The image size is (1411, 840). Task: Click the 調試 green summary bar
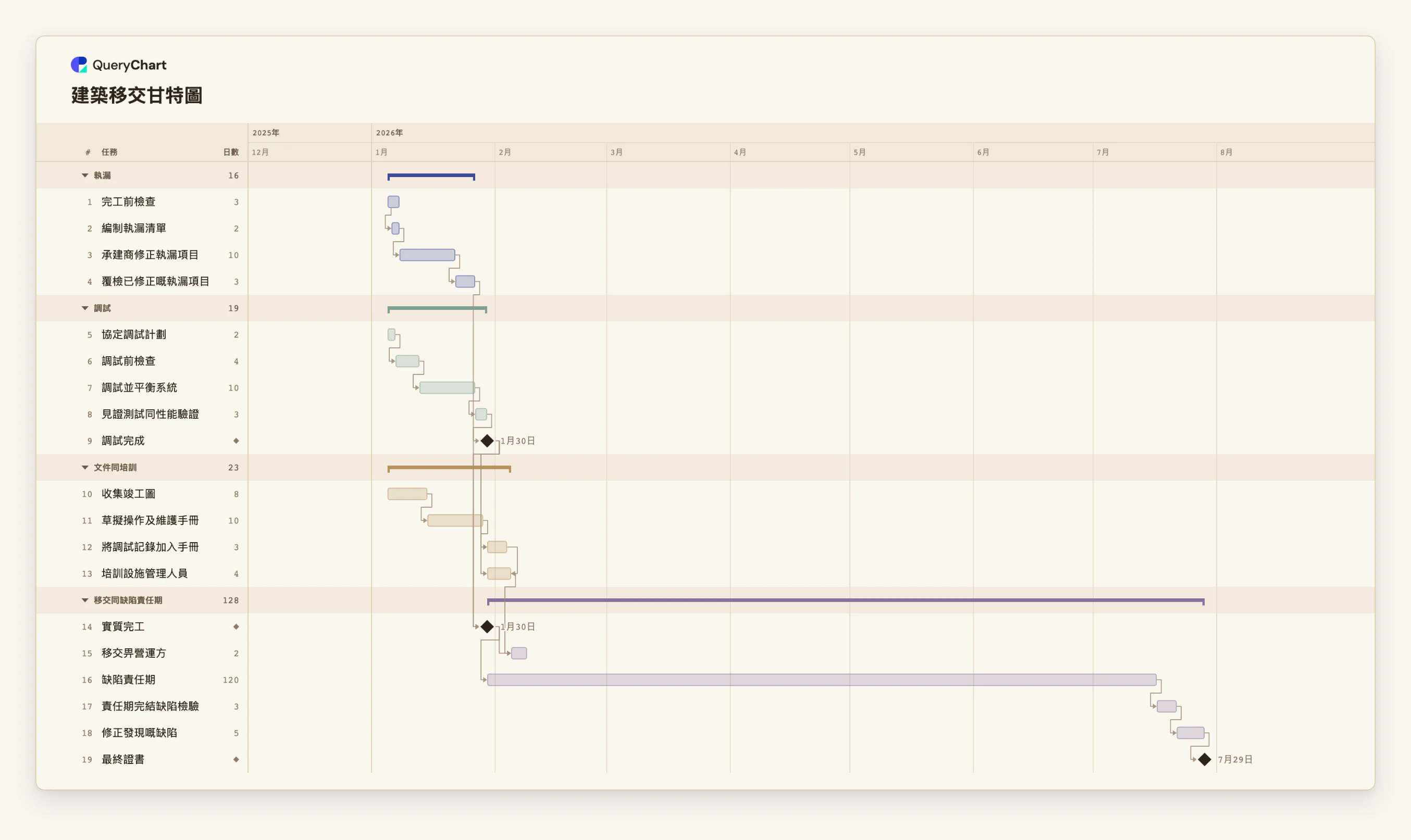437,309
